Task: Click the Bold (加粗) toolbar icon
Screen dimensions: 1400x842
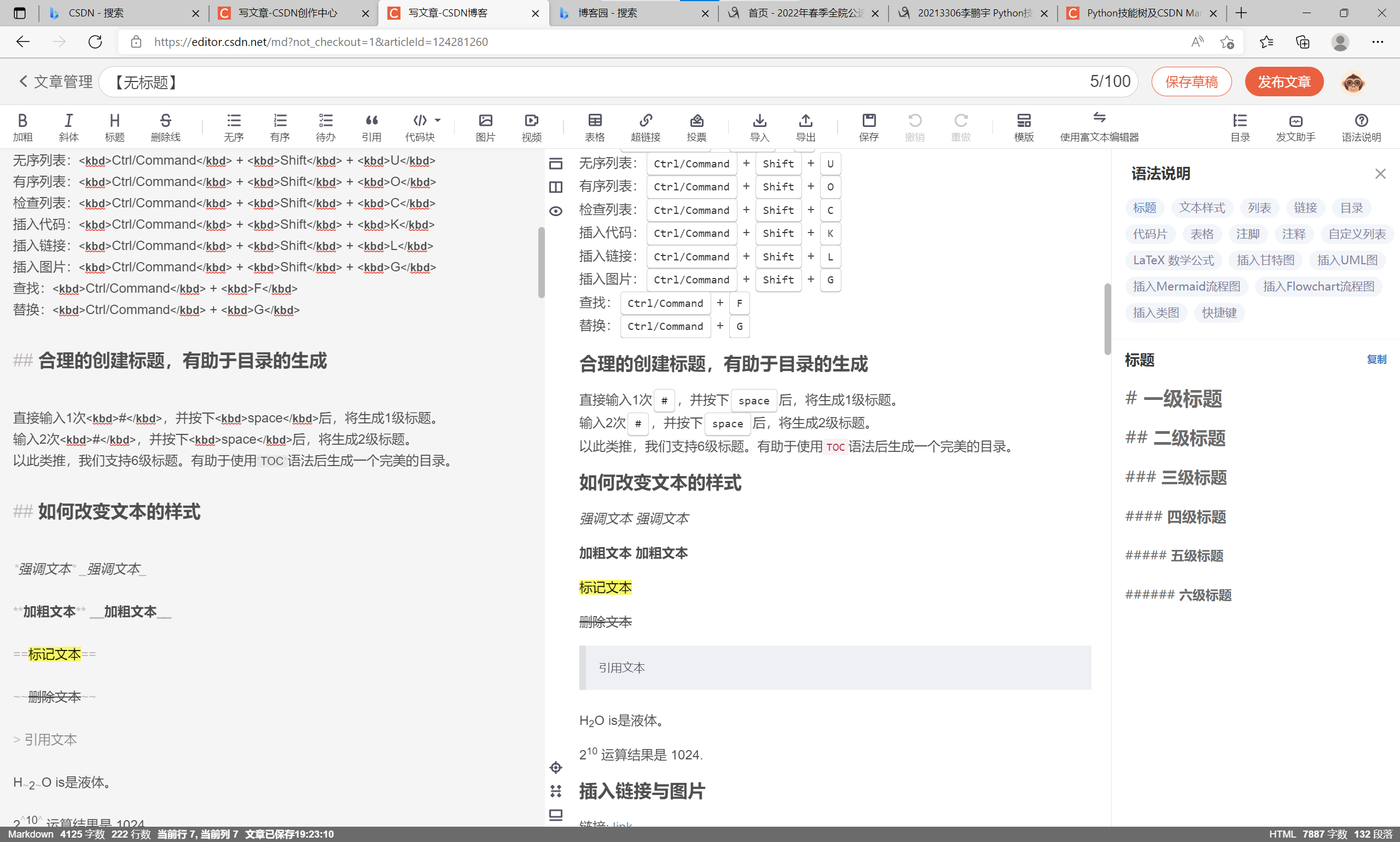Action: click(x=22, y=121)
